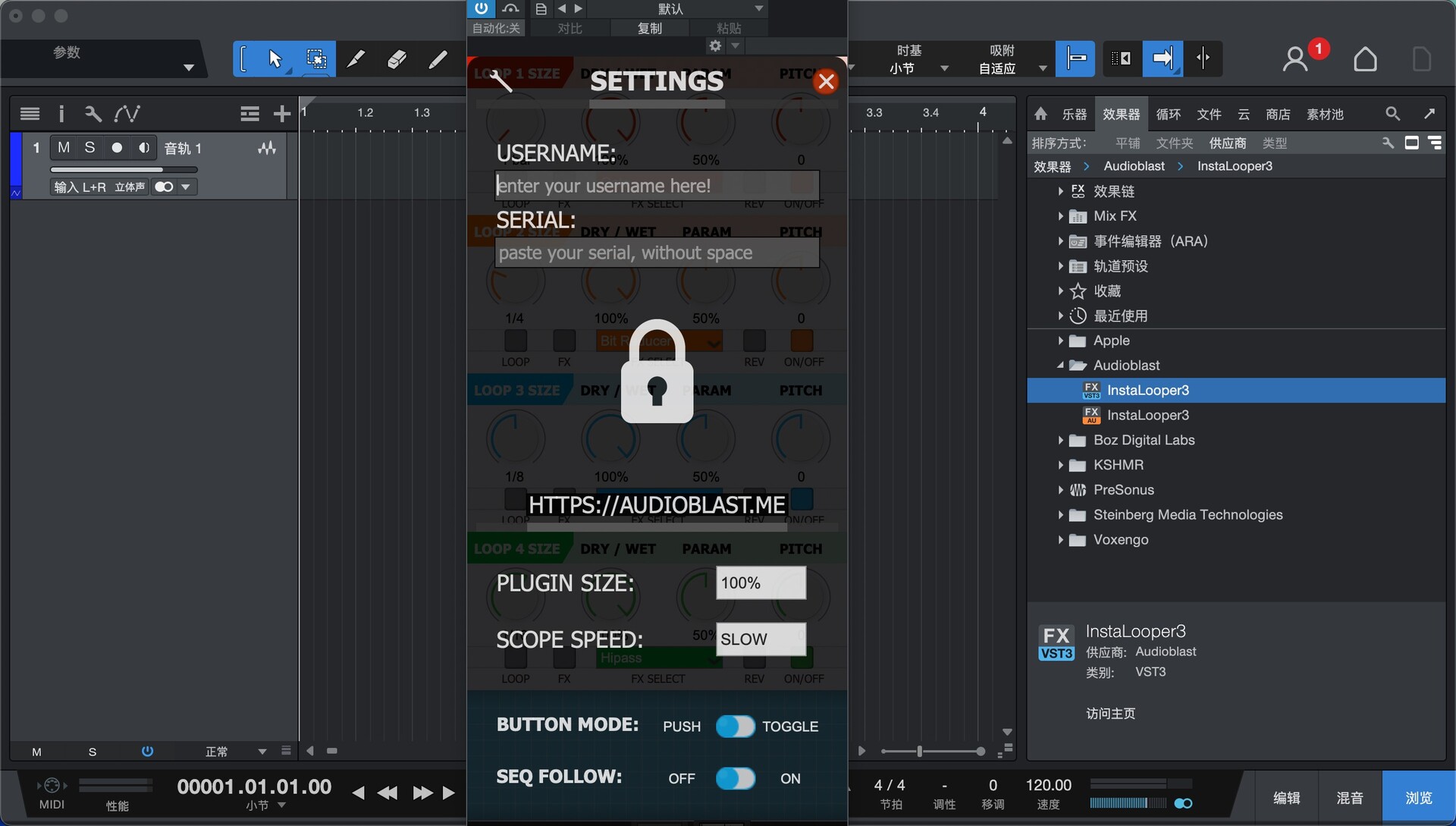Click the HTTPS://AUDIOBLAST.ME link
Image resolution: width=1456 pixels, height=826 pixels.
(656, 504)
